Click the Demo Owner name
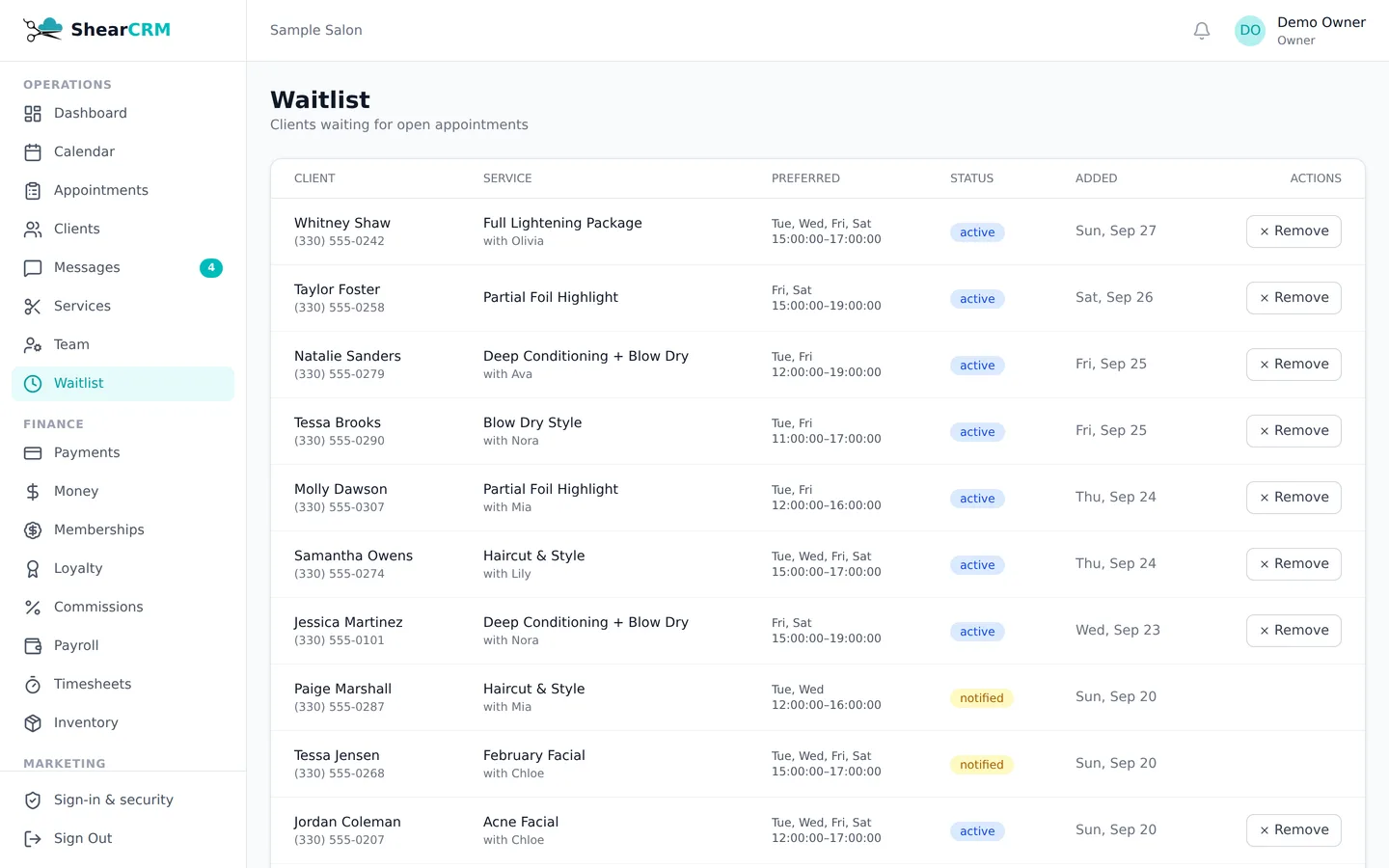Viewport: 1389px width, 868px height. (x=1321, y=22)
